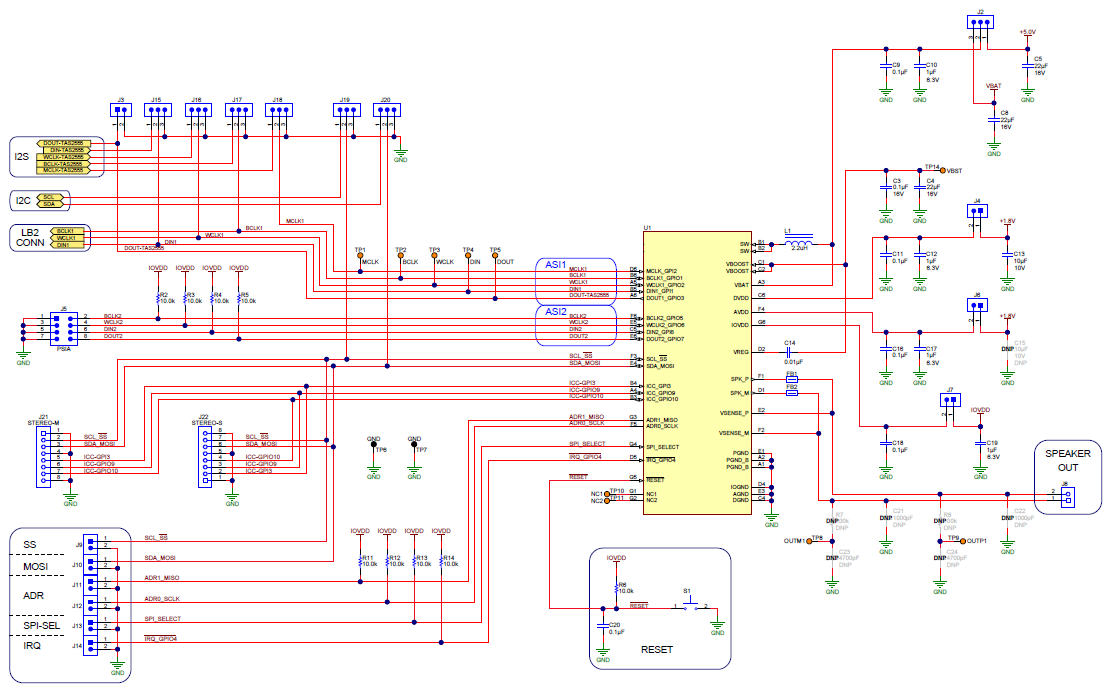Click the VBAT power flag symbol

[x=994, y=89]
